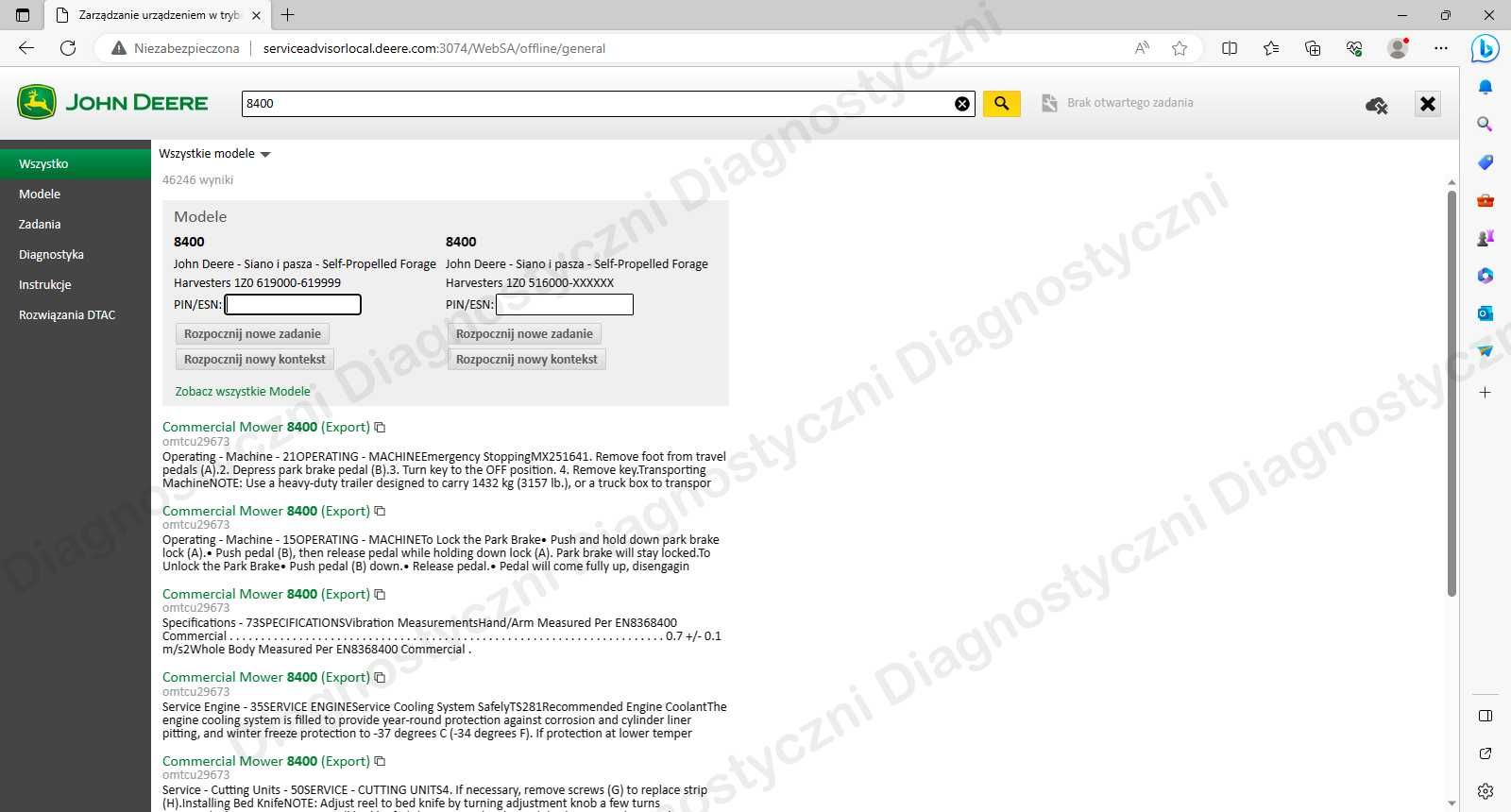Viewport: 1511px width, 812px height.
Task: Click 'Rozpocznij nowe zadanie' for 619000-619999 model
Action: point(252,333)
